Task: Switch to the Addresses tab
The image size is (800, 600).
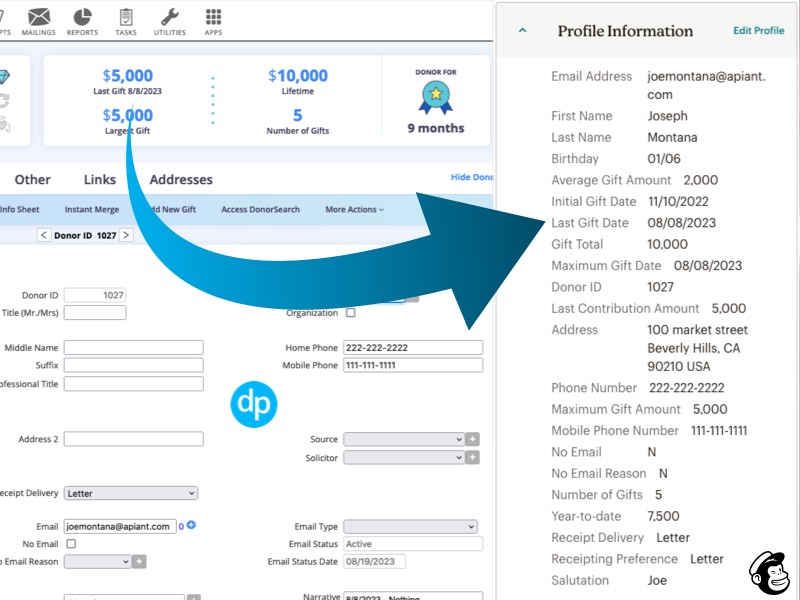Action: point(181,180)
